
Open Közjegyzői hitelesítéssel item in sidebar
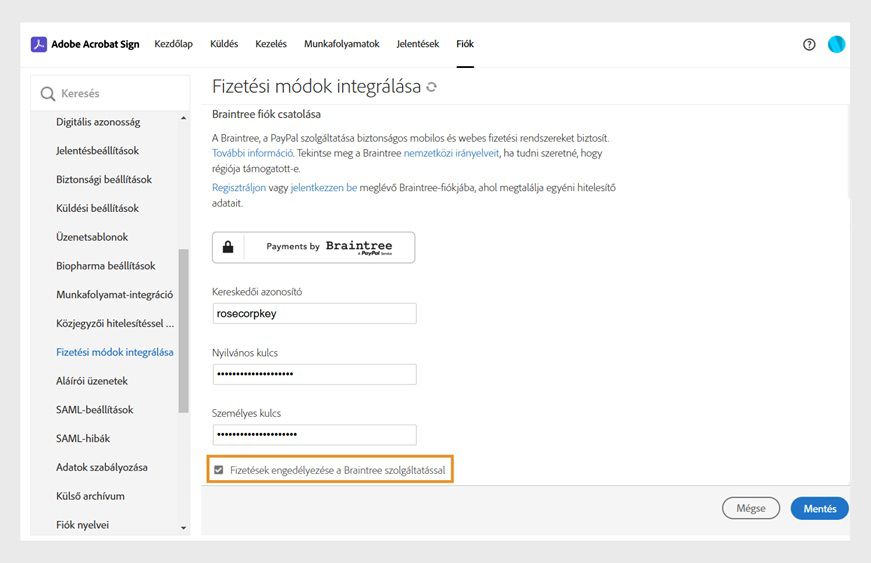115,324
